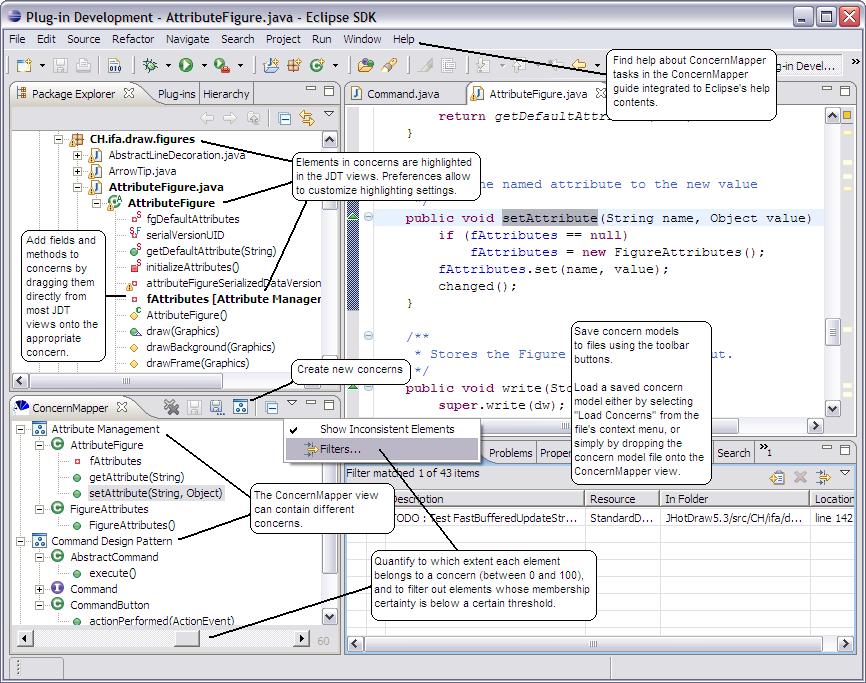
Task: Click the Search flashlight toolbar icon
Action: point(390,66)
